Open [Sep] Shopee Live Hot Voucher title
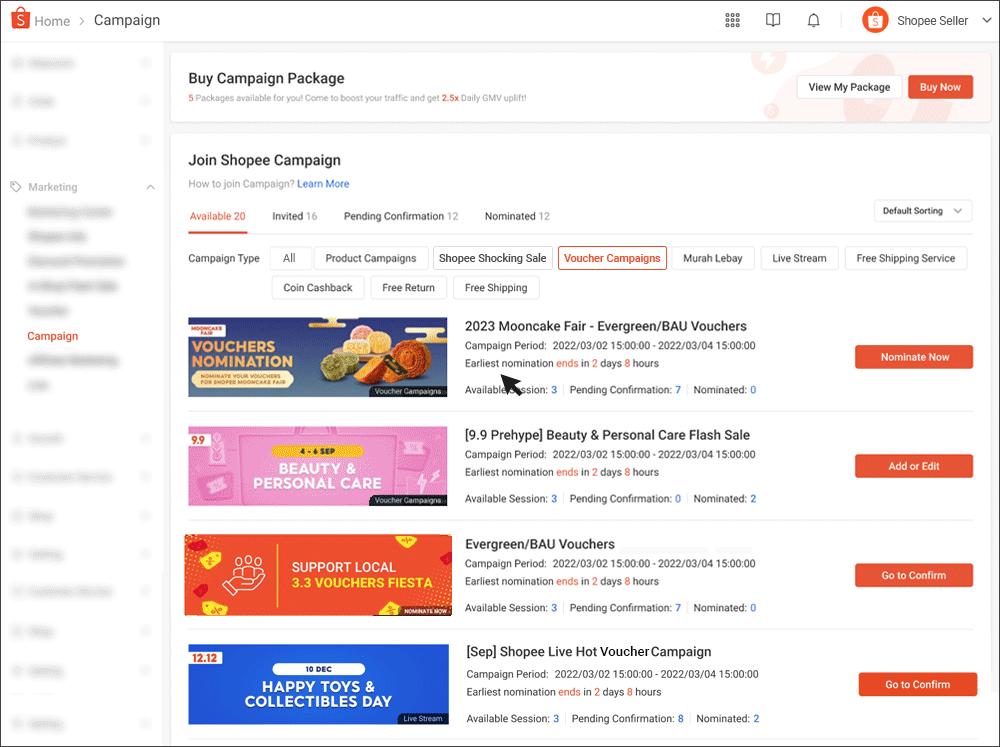Viewport: 1000px width, 747px height. pyautogui.click(x=589, y=652)
